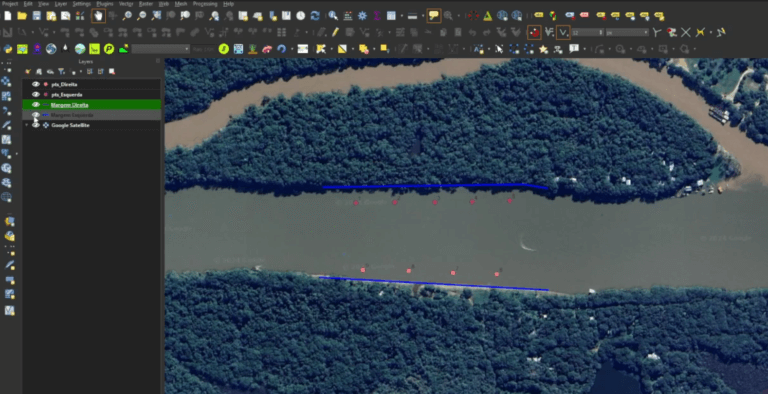Toggle the snapping layer mode icon
The image size is (768, 394).
click(x=549, y=33)
